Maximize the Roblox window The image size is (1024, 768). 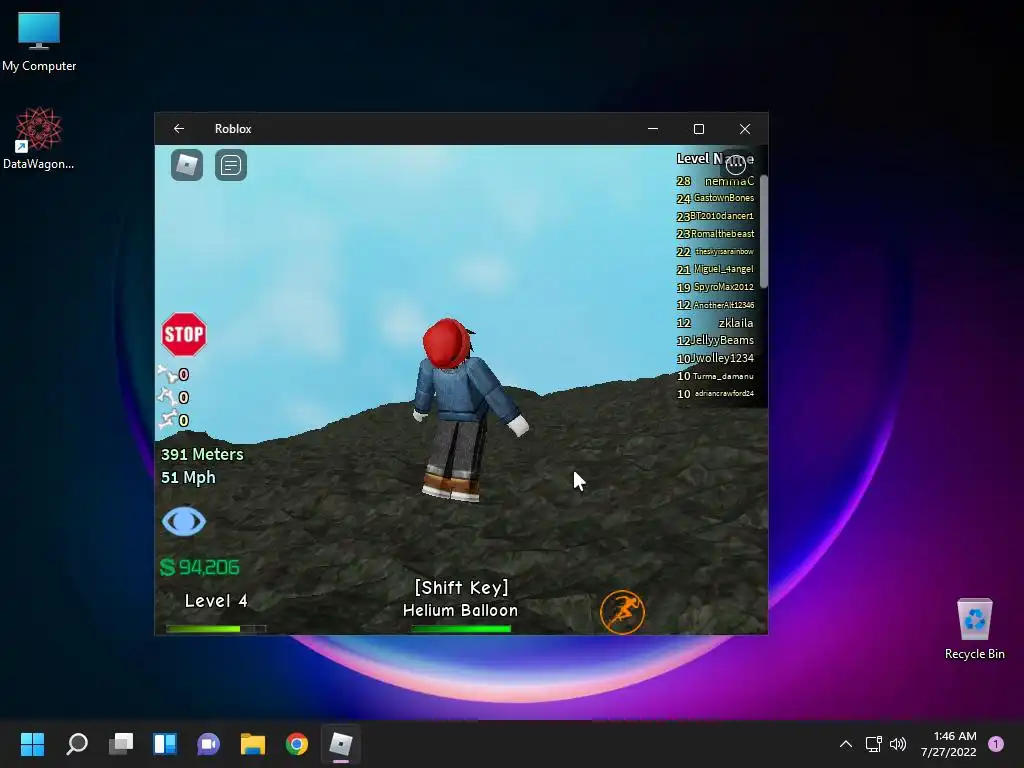pos(699,129)
